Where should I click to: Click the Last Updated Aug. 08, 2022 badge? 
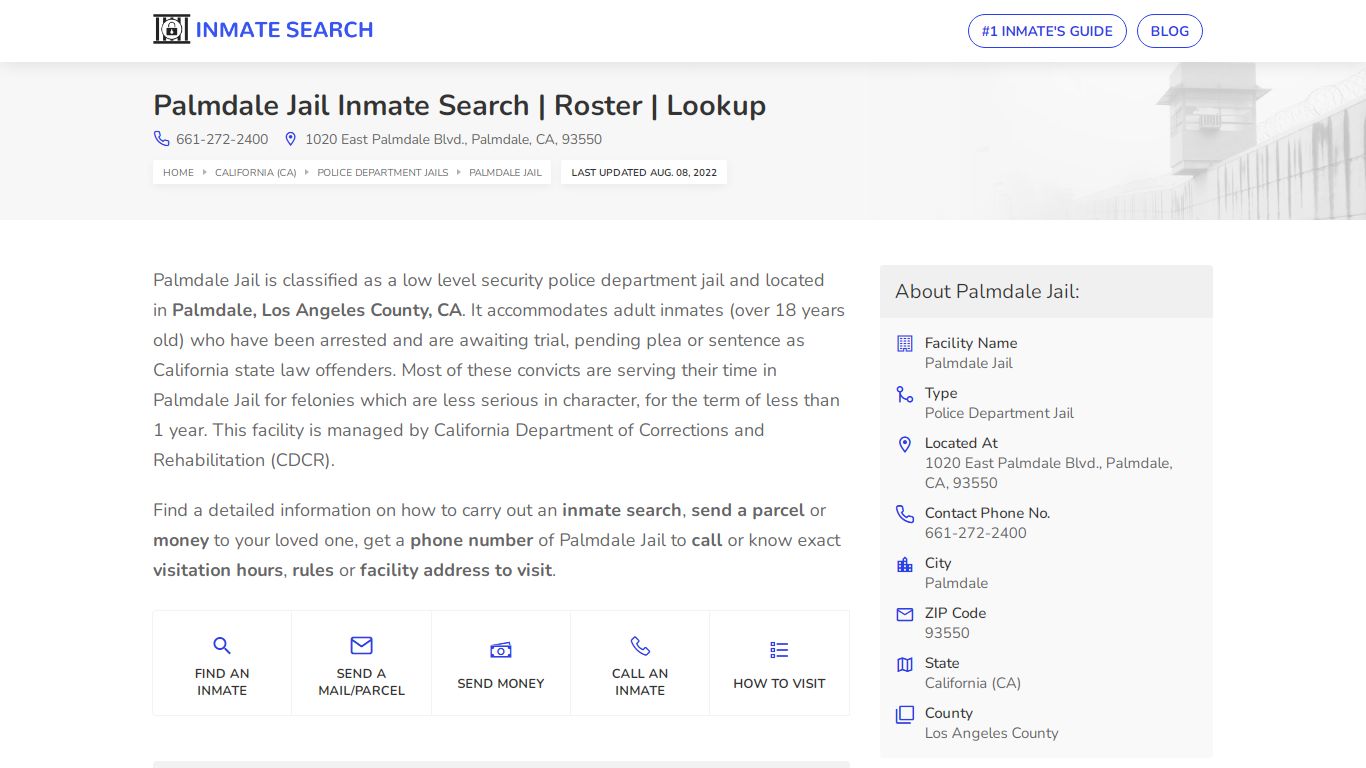click(644, 173)
